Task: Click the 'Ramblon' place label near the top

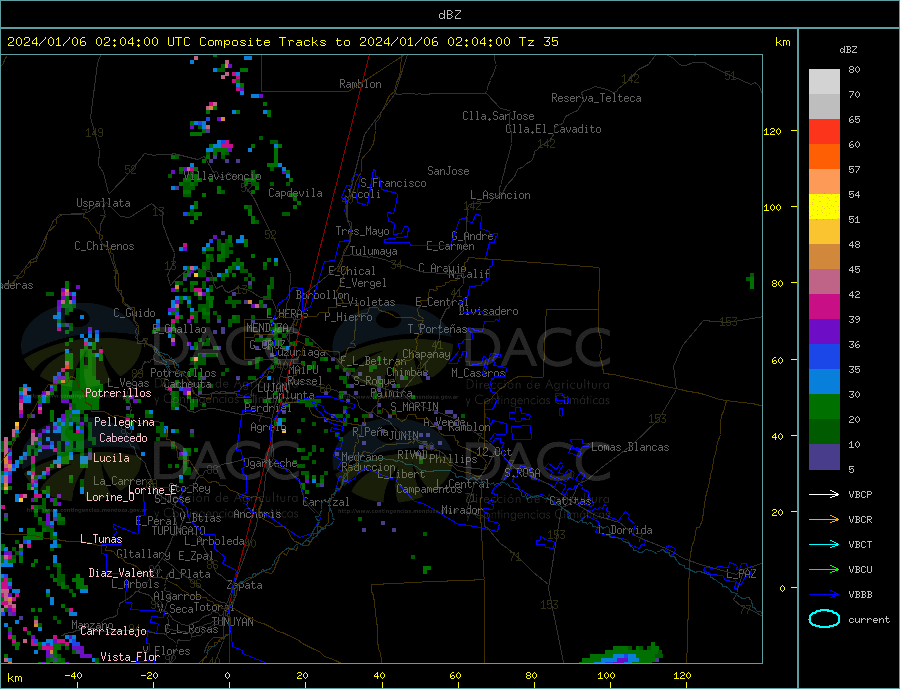Action: pyautogui.click(x=360, y=84)
